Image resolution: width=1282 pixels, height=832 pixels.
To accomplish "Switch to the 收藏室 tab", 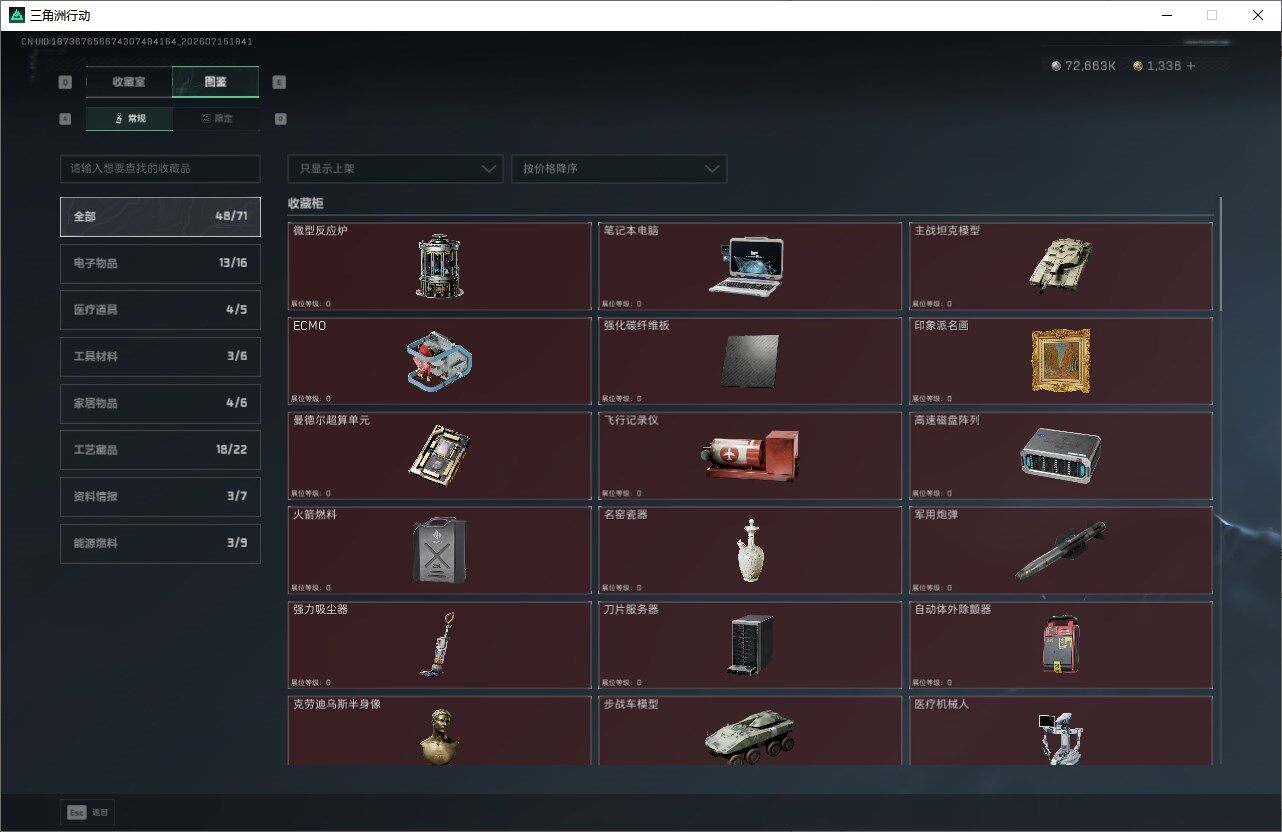I will click(x=129, y=82).
